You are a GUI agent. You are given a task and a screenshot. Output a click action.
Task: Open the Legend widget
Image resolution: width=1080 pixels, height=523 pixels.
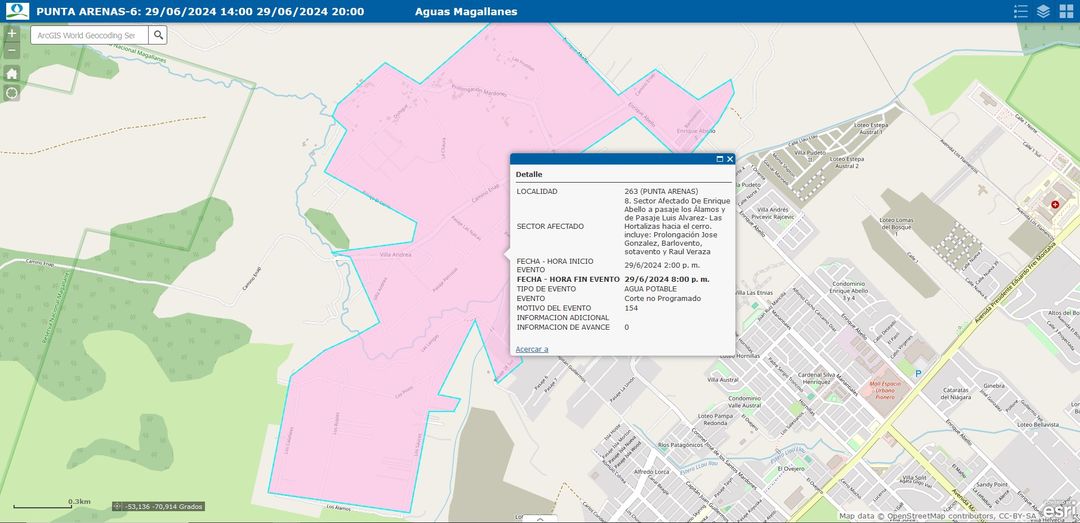(x=1020, y=11)
